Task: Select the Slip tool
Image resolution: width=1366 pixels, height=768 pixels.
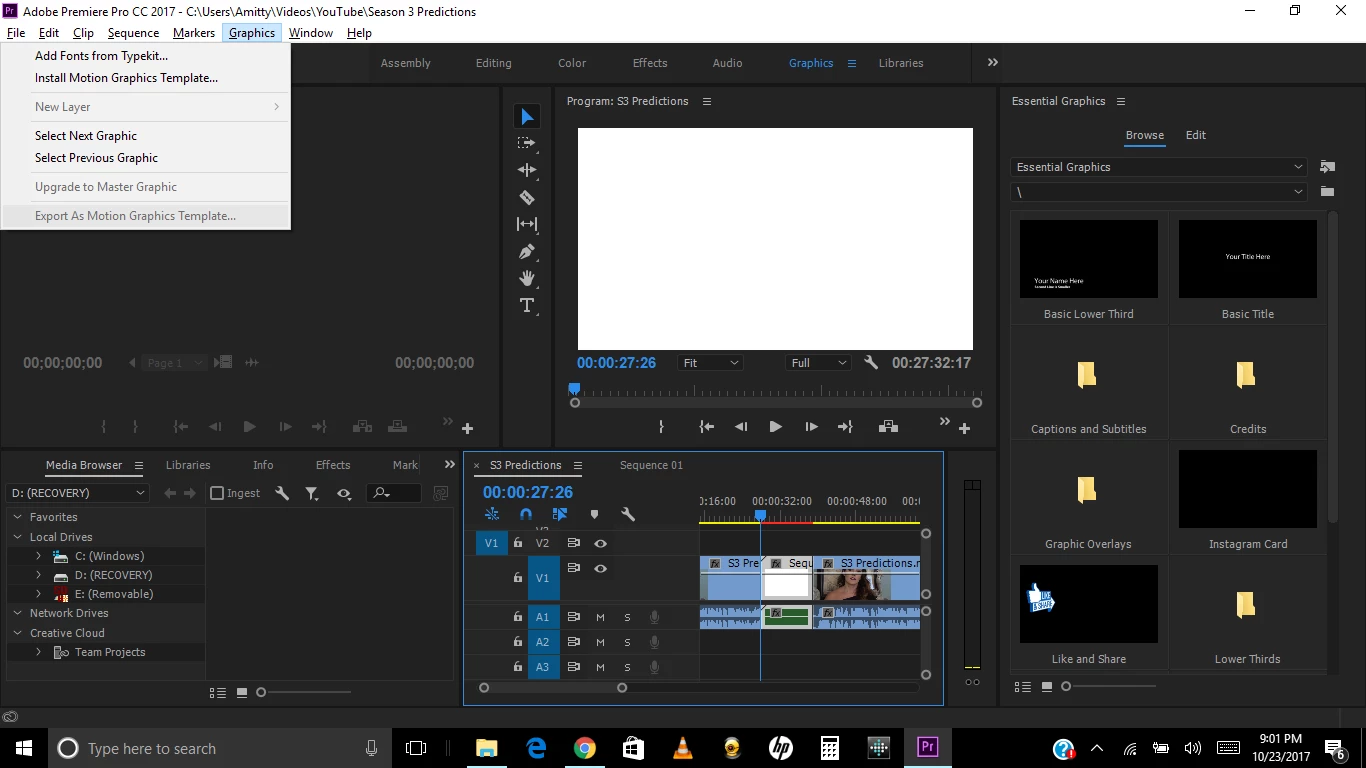Action: pos(527,224)
